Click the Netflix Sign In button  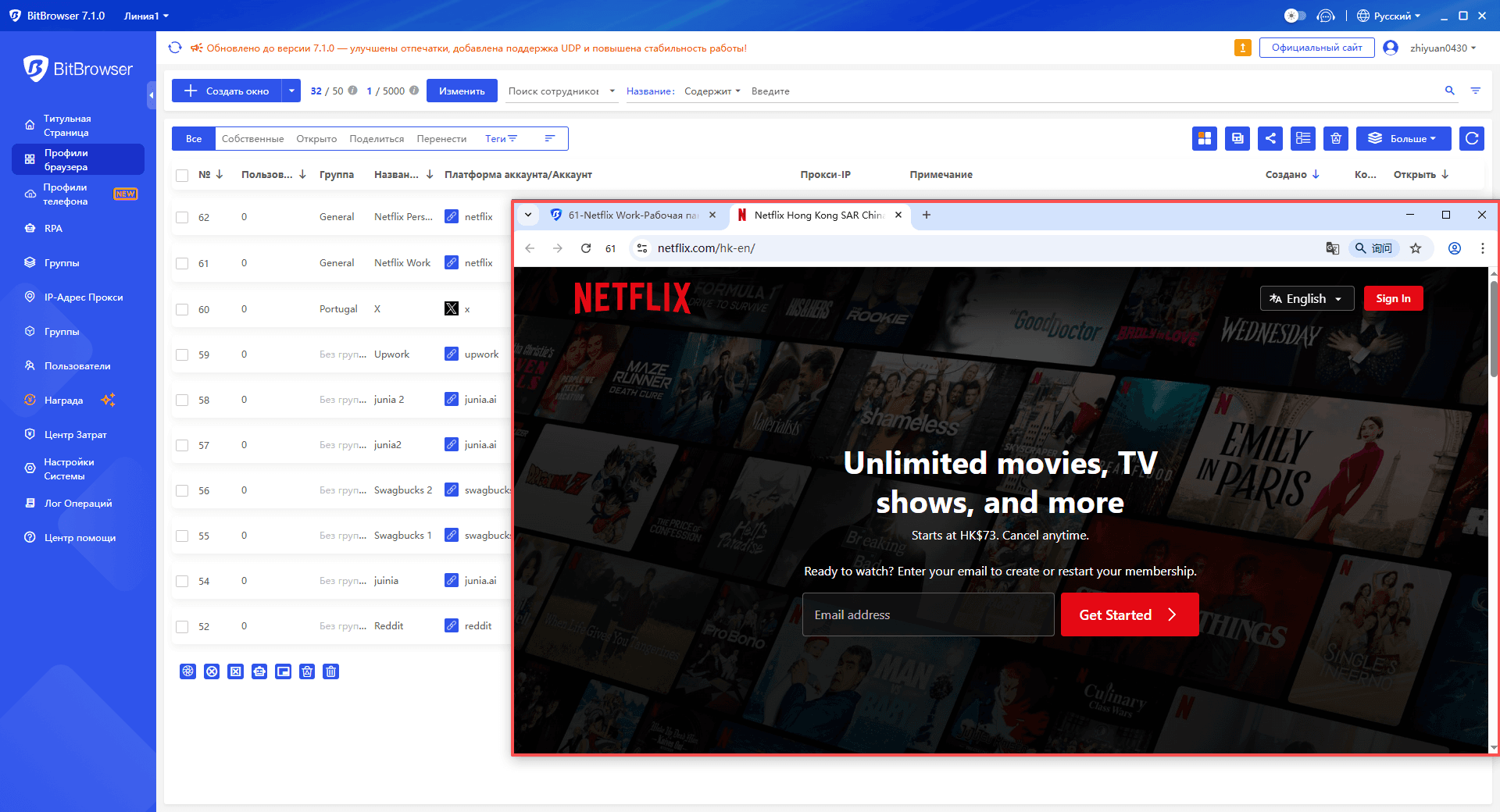(1393, 298)
